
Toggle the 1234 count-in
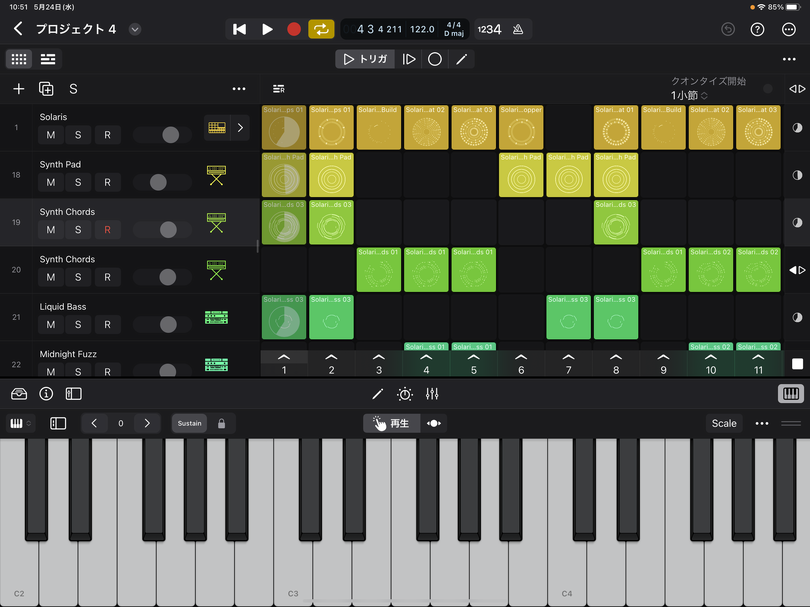pos(489,29)
